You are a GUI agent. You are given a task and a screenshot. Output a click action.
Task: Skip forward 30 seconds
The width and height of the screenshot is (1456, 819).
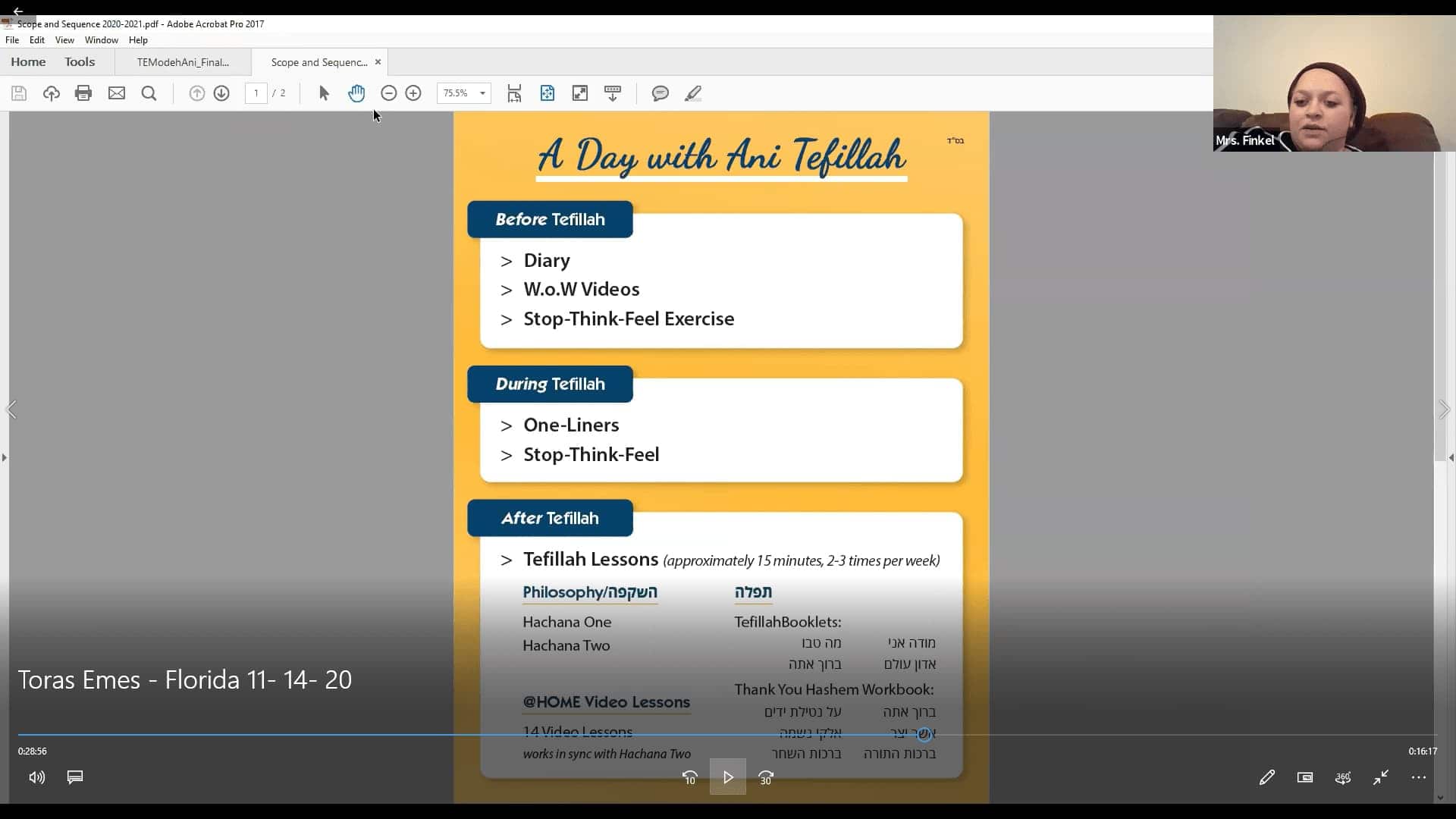[x=766, y=777]
